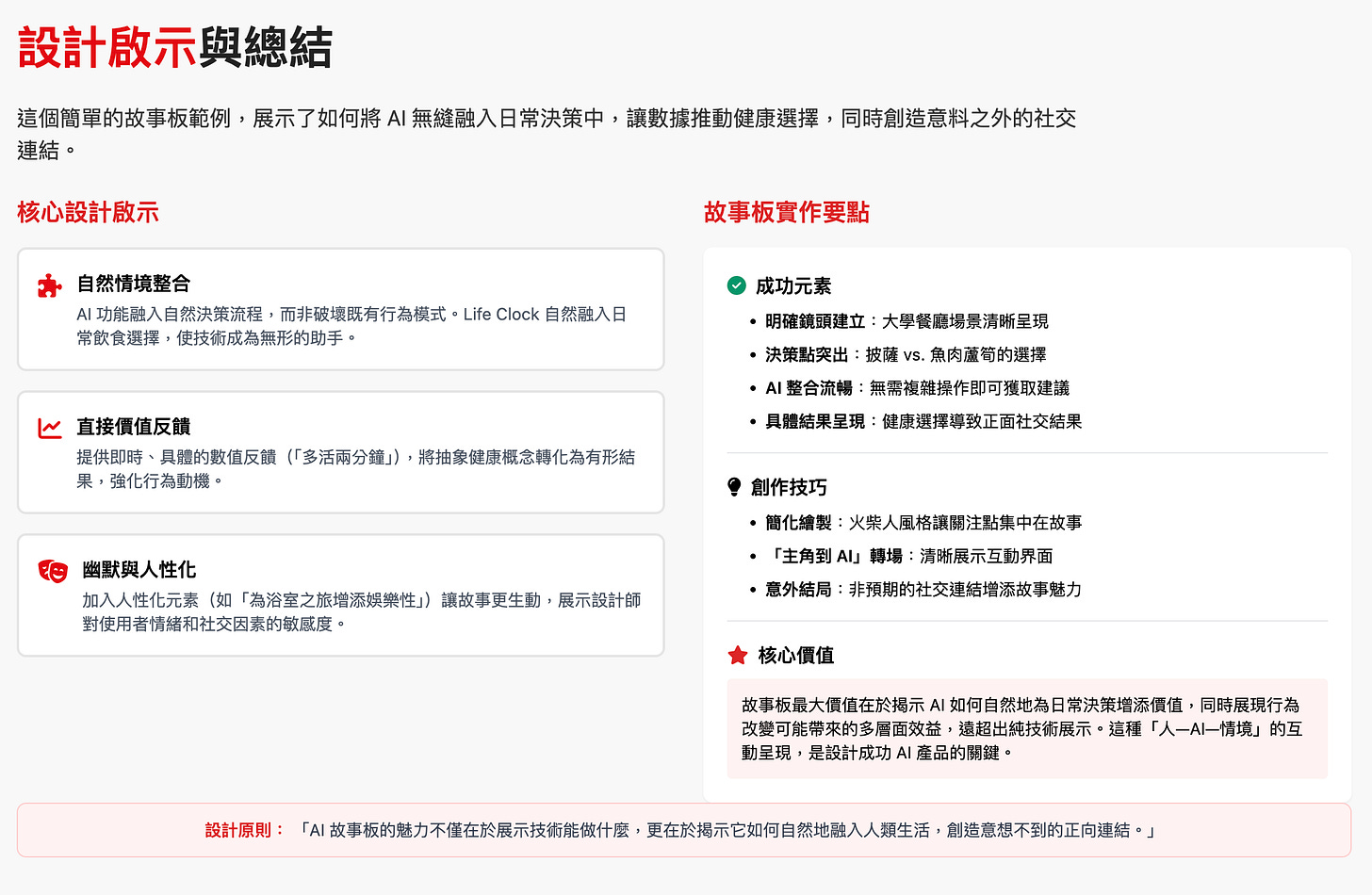Click the 核心價值 subheading
1372x895 pixels.
coord(796,655)
